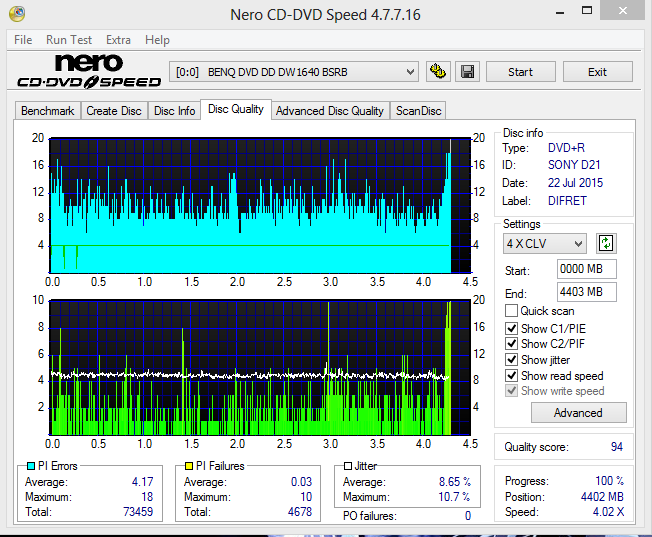The height and width of the screenshot is (537, 652).
Task: Click the PI Failures total 4678
Action: (300, 512)
